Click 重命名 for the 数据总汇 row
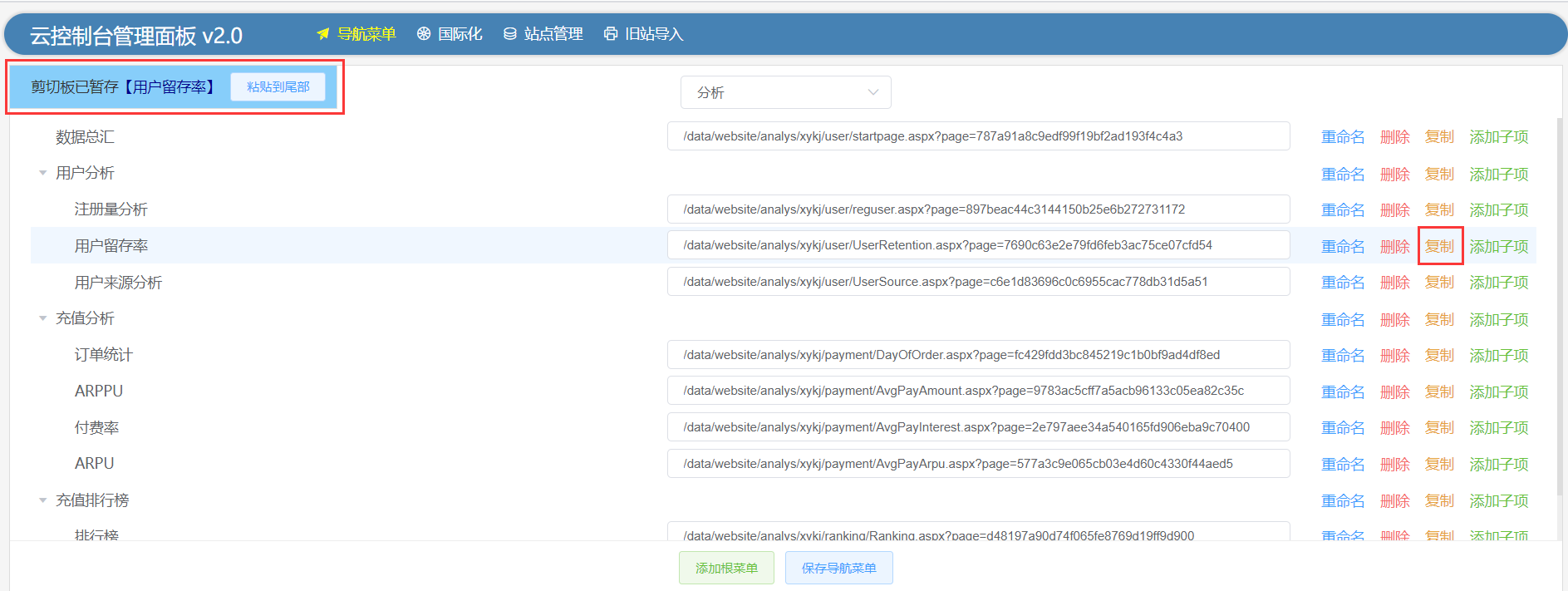Viewport: 1568px width, 591px height. coord(1343,137)
